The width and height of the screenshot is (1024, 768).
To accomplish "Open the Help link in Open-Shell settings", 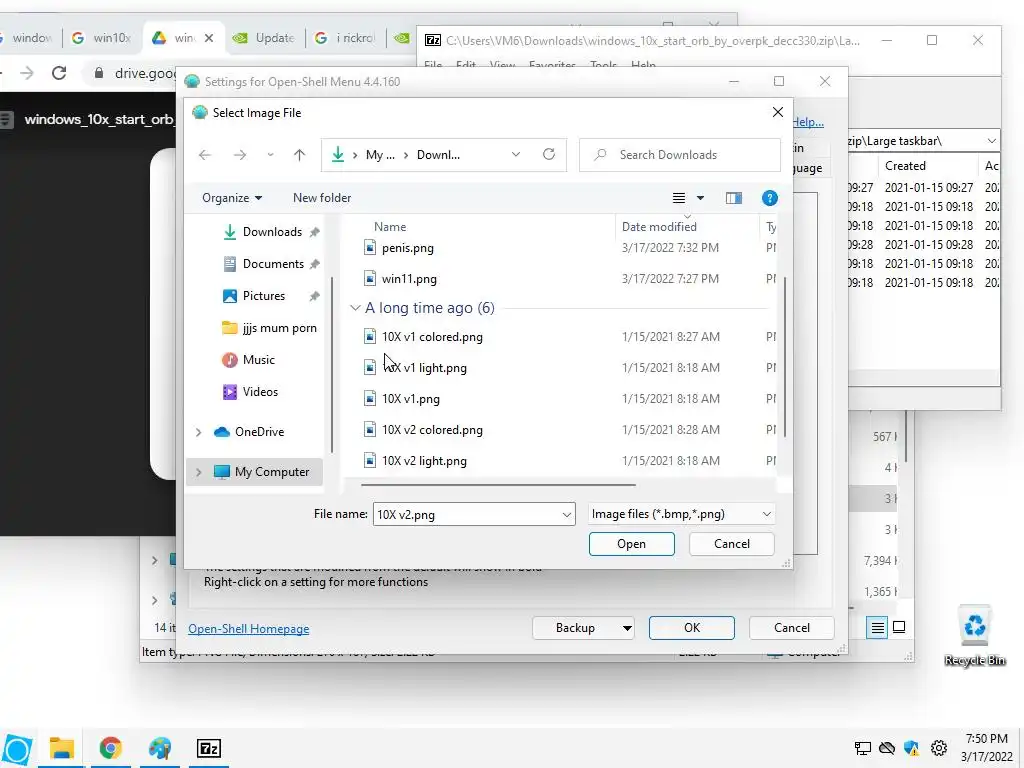I will (808, 122).
